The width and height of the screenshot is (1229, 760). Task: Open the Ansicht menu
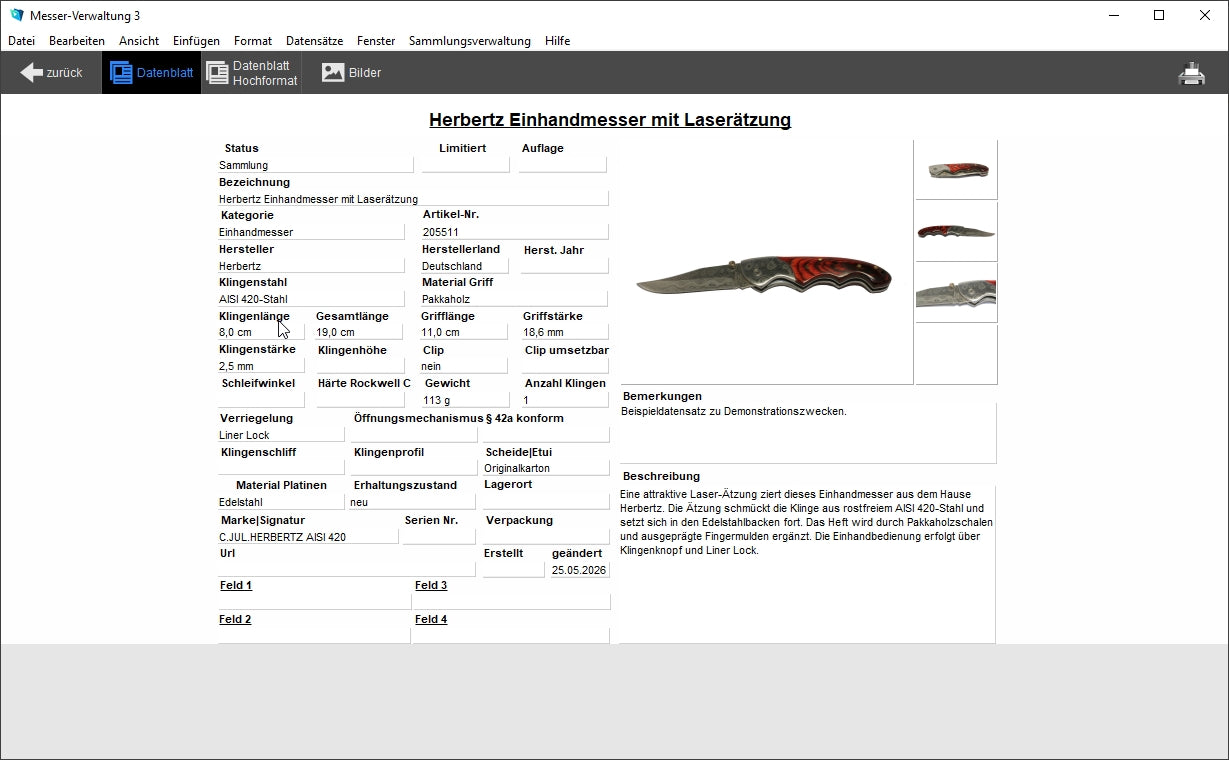(x=139, y=41)
